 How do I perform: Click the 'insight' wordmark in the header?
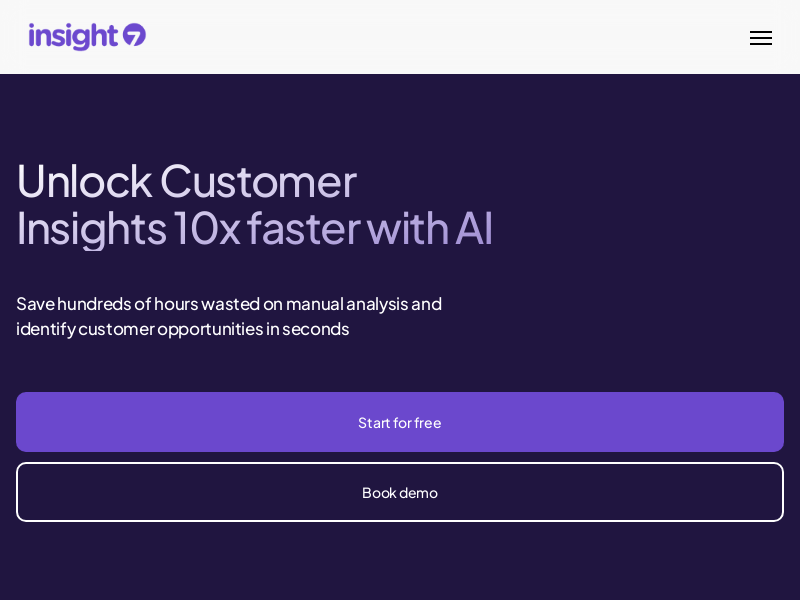[x=73, y=36]
